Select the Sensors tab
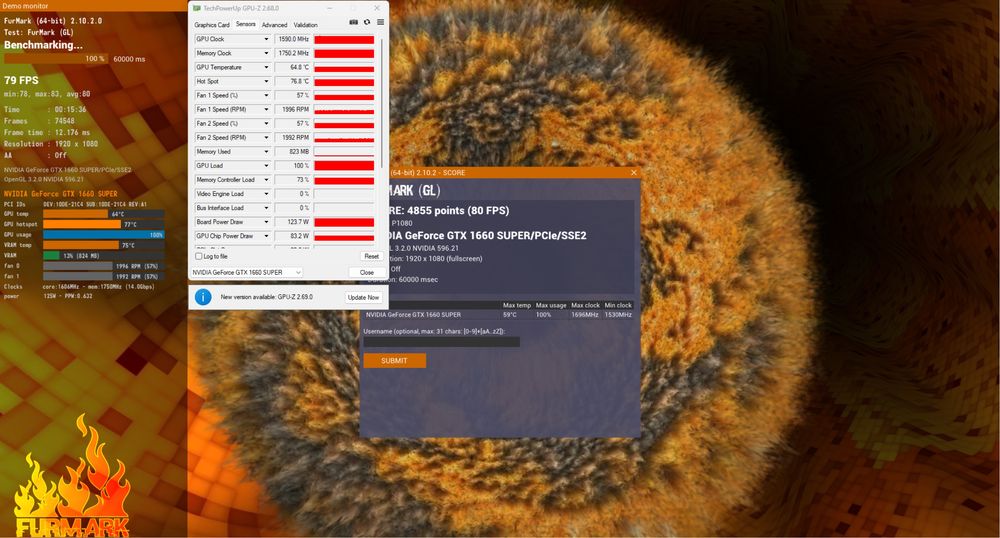The height and width of the screenshot is (538, 1000). click(x=246, y=24)
